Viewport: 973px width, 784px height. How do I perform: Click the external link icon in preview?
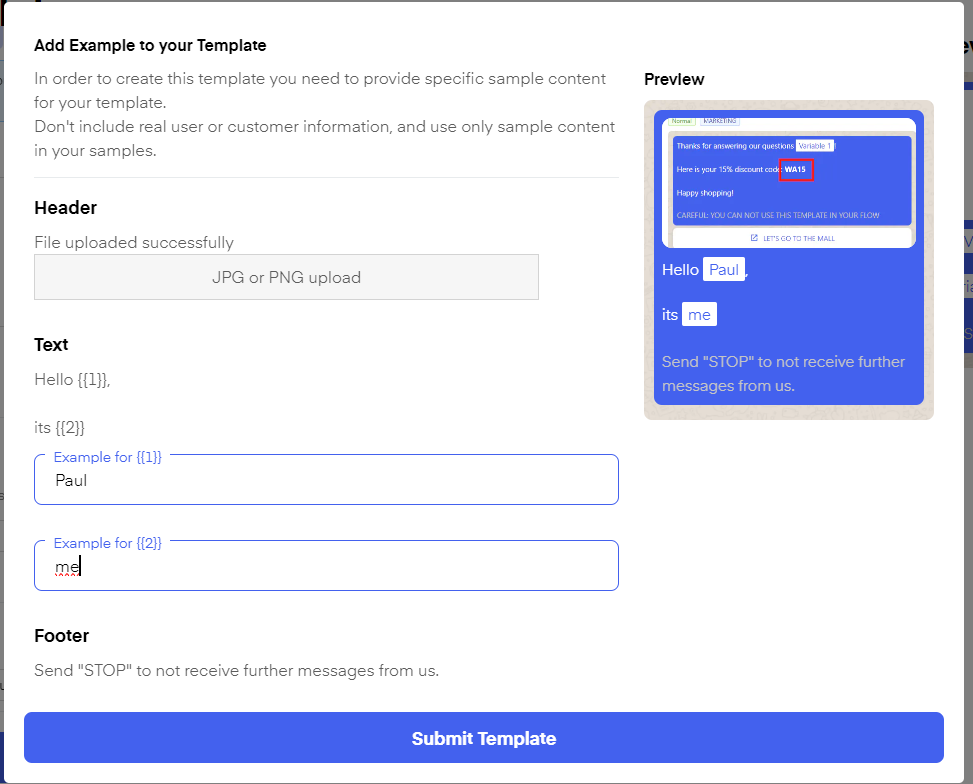(x=754, y=238)
